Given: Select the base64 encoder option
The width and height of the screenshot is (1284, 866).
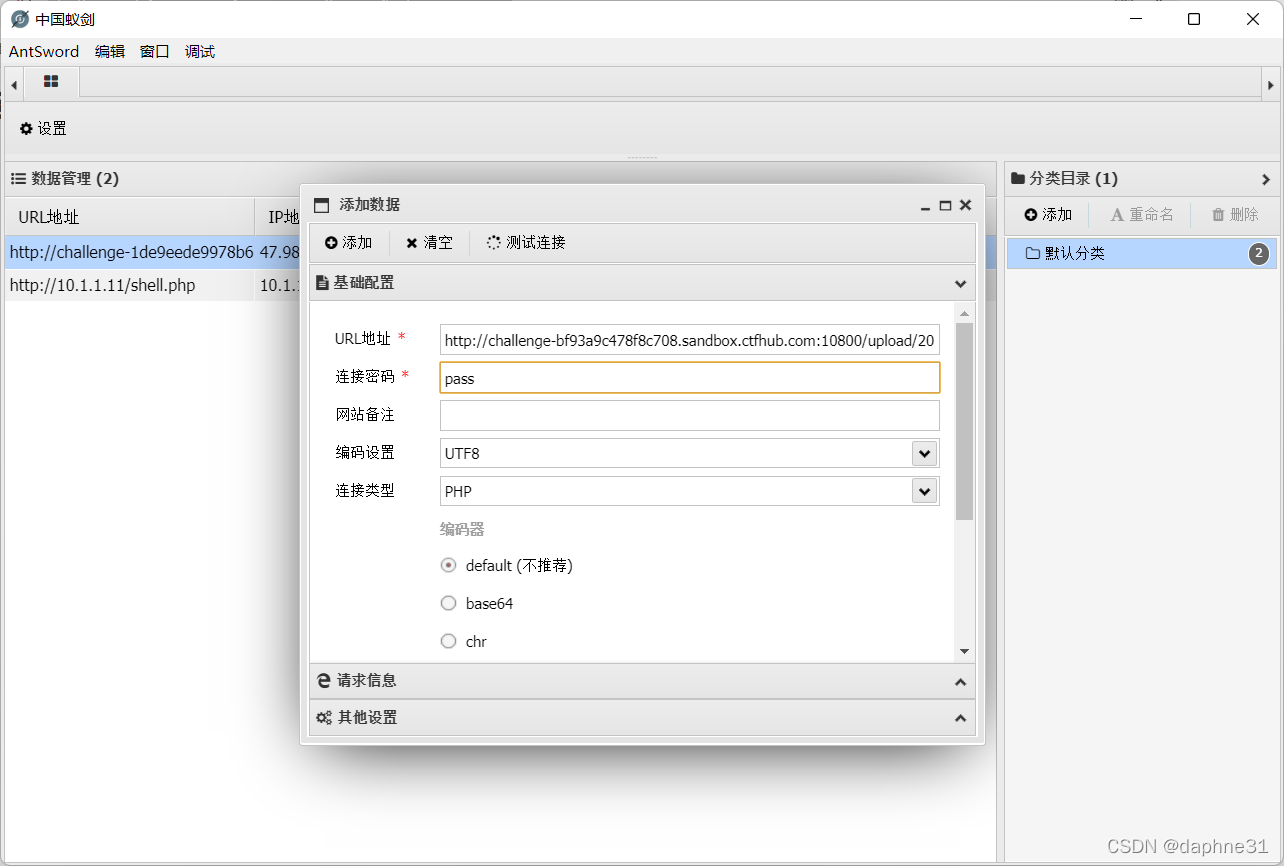Looking at the screenshot, I should tap(449, 604).
